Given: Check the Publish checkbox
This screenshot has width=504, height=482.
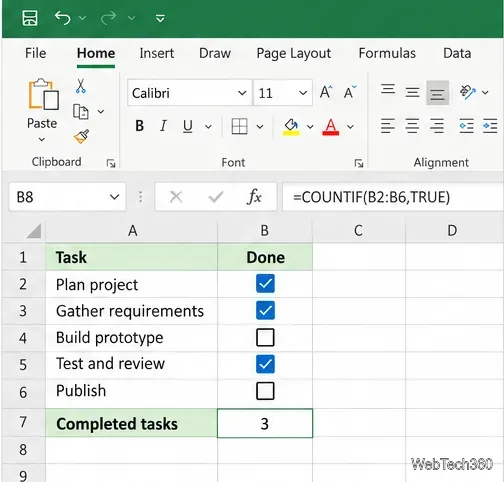Looking at the screenshot, I should 265,391.
